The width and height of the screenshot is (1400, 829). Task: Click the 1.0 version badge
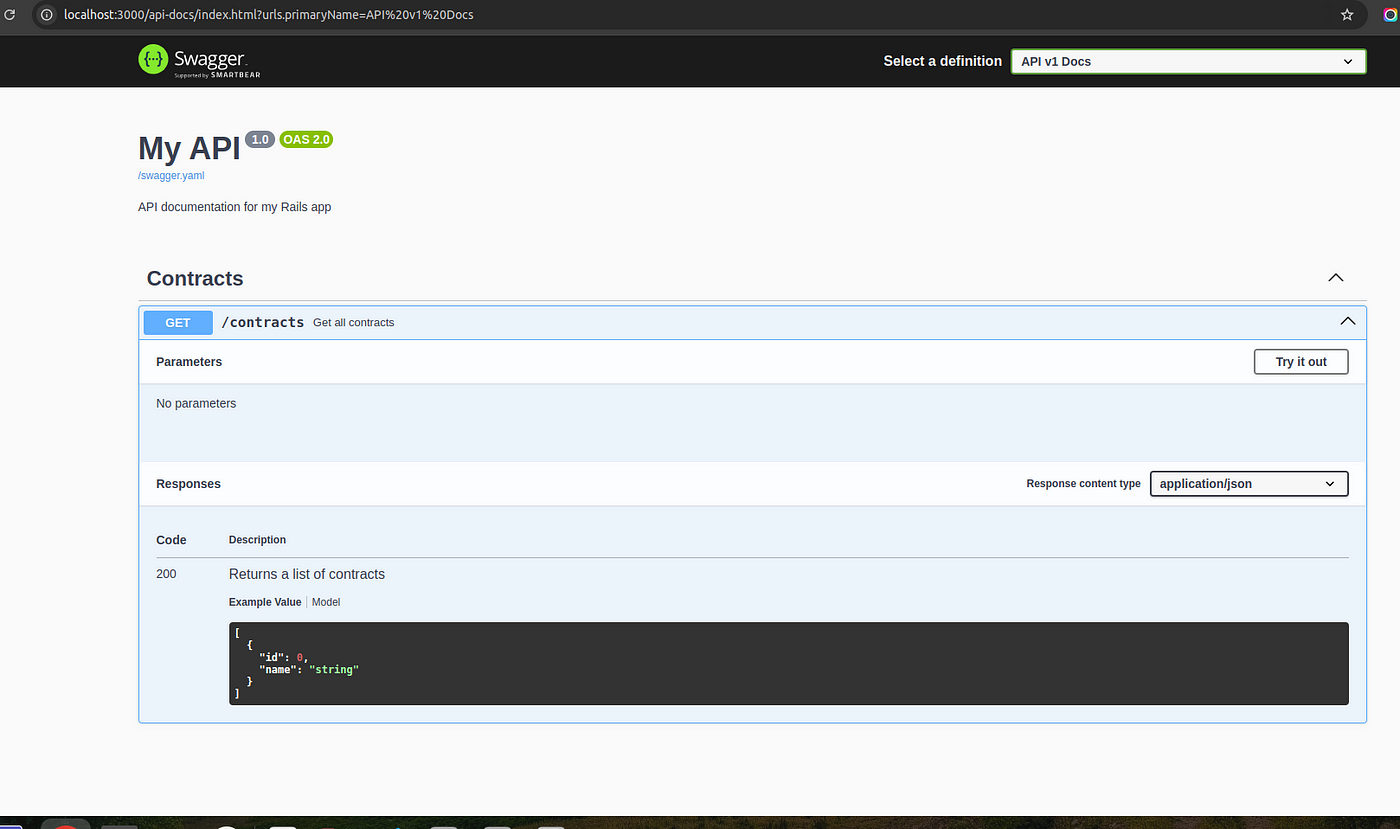tap(260, 140)
